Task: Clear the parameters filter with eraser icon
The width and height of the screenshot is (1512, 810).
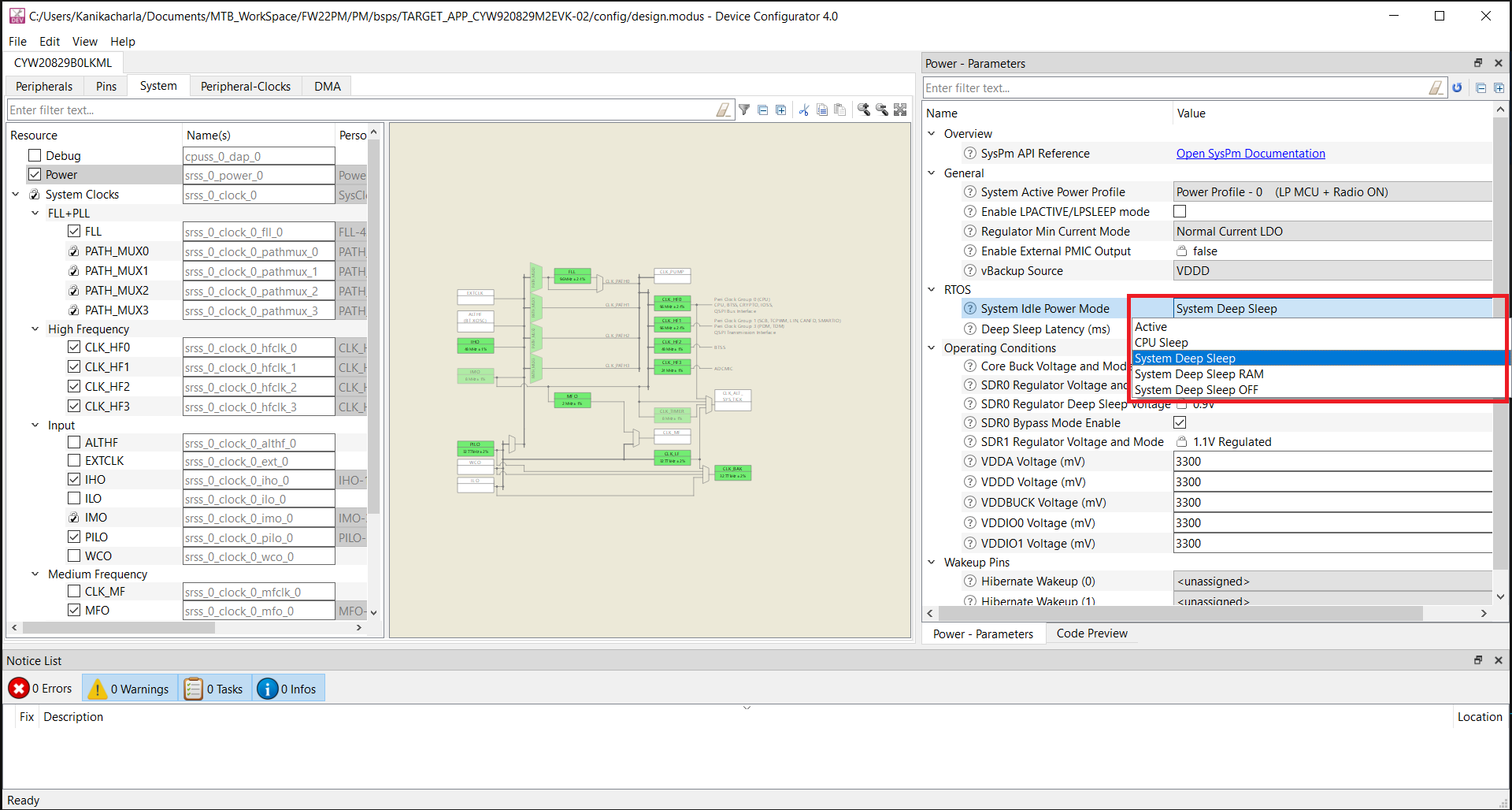Action: (x=1436, y=88)
